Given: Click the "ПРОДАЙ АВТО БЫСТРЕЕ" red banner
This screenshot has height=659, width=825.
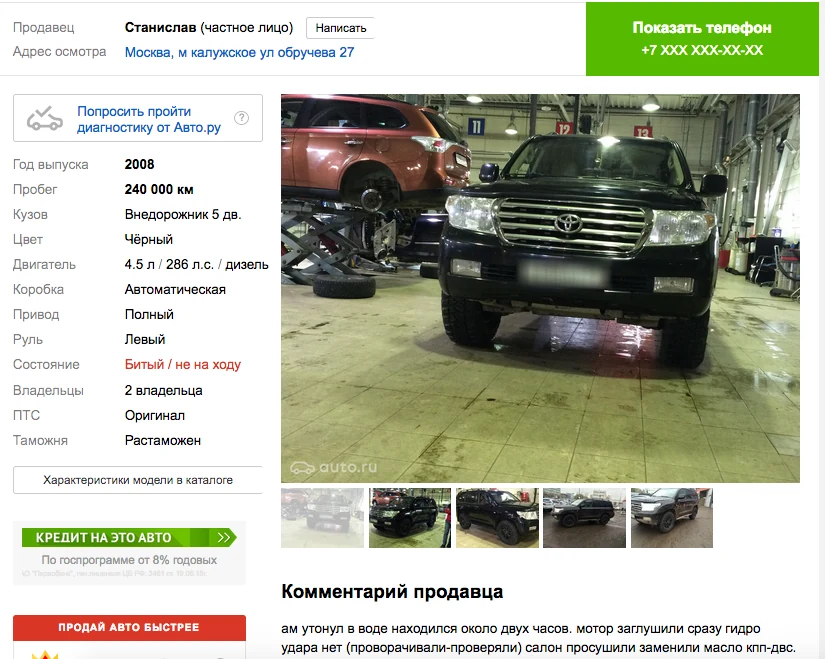Looking at the screenshot, I should (x=129, y=627).
